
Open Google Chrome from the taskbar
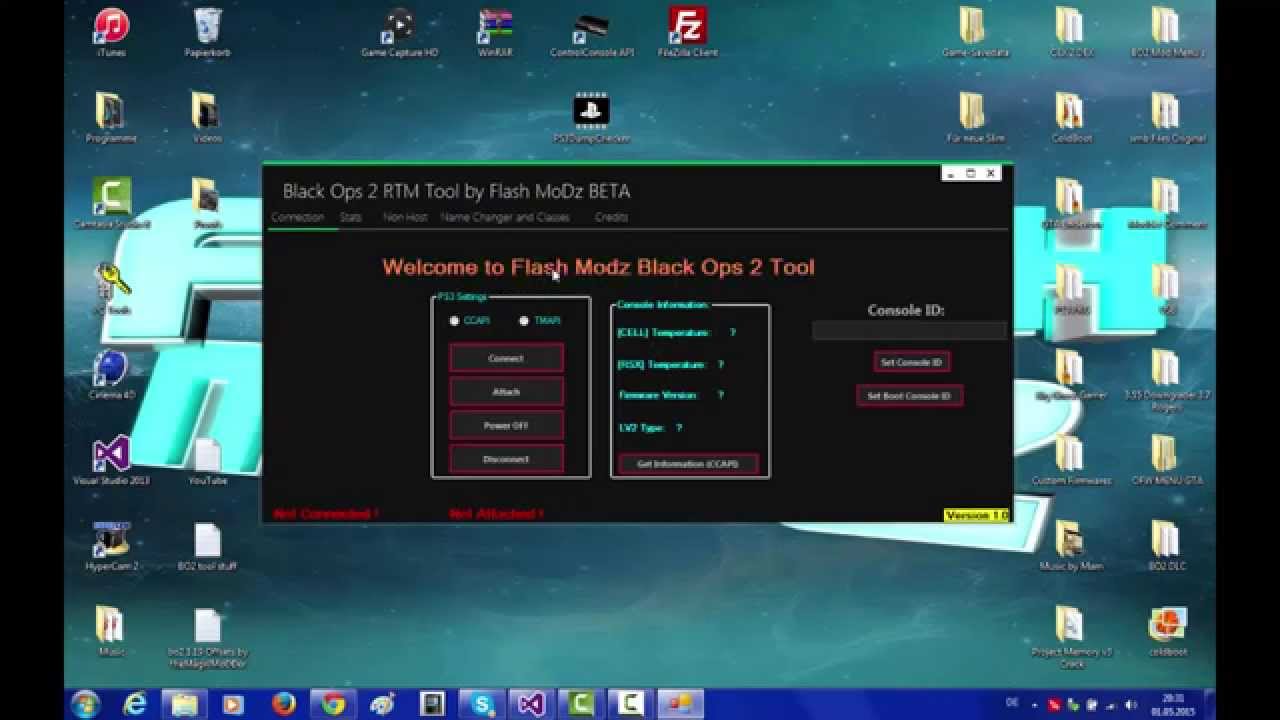pos(333,704)
